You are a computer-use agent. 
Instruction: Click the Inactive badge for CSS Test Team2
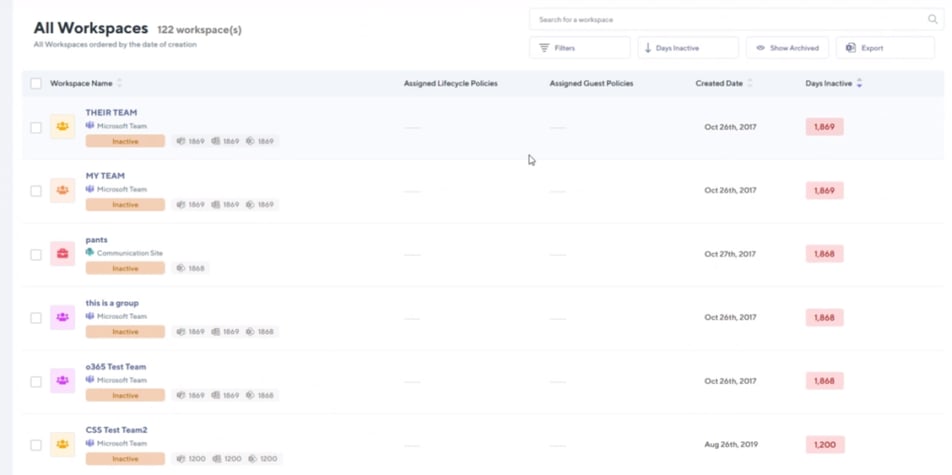125,459
